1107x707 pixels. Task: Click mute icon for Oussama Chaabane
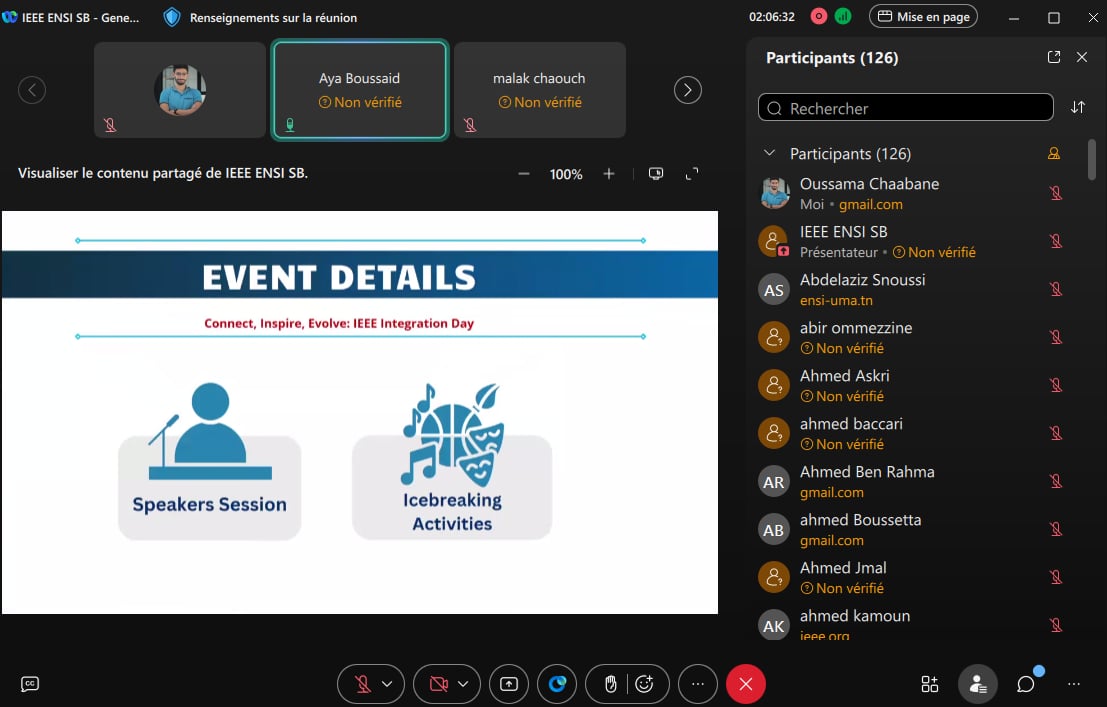pos(1056,193)
